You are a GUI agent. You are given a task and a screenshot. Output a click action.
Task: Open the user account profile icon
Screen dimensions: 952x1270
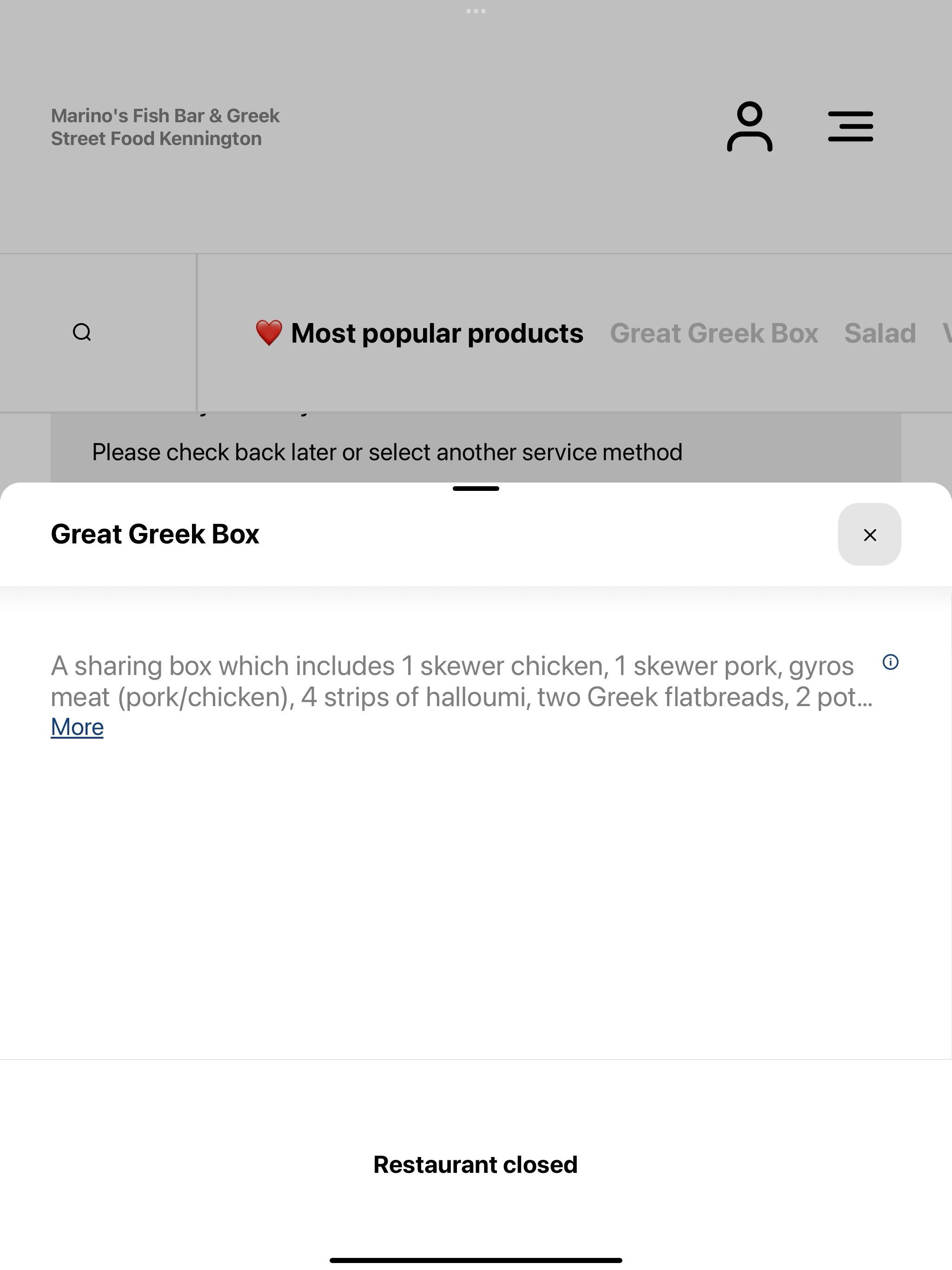749,127
